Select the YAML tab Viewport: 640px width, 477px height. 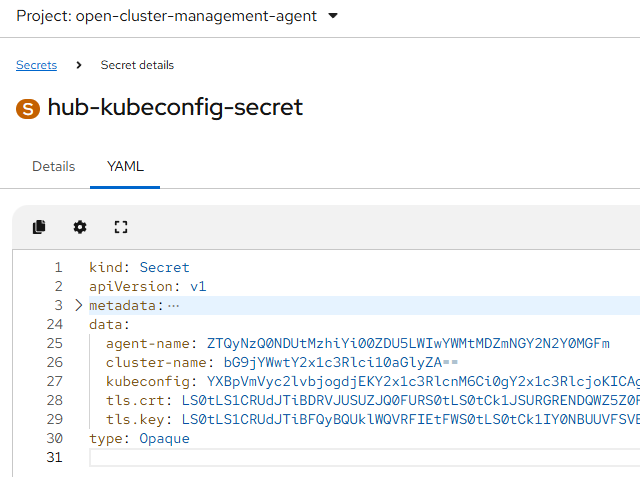tap(125, 166)
